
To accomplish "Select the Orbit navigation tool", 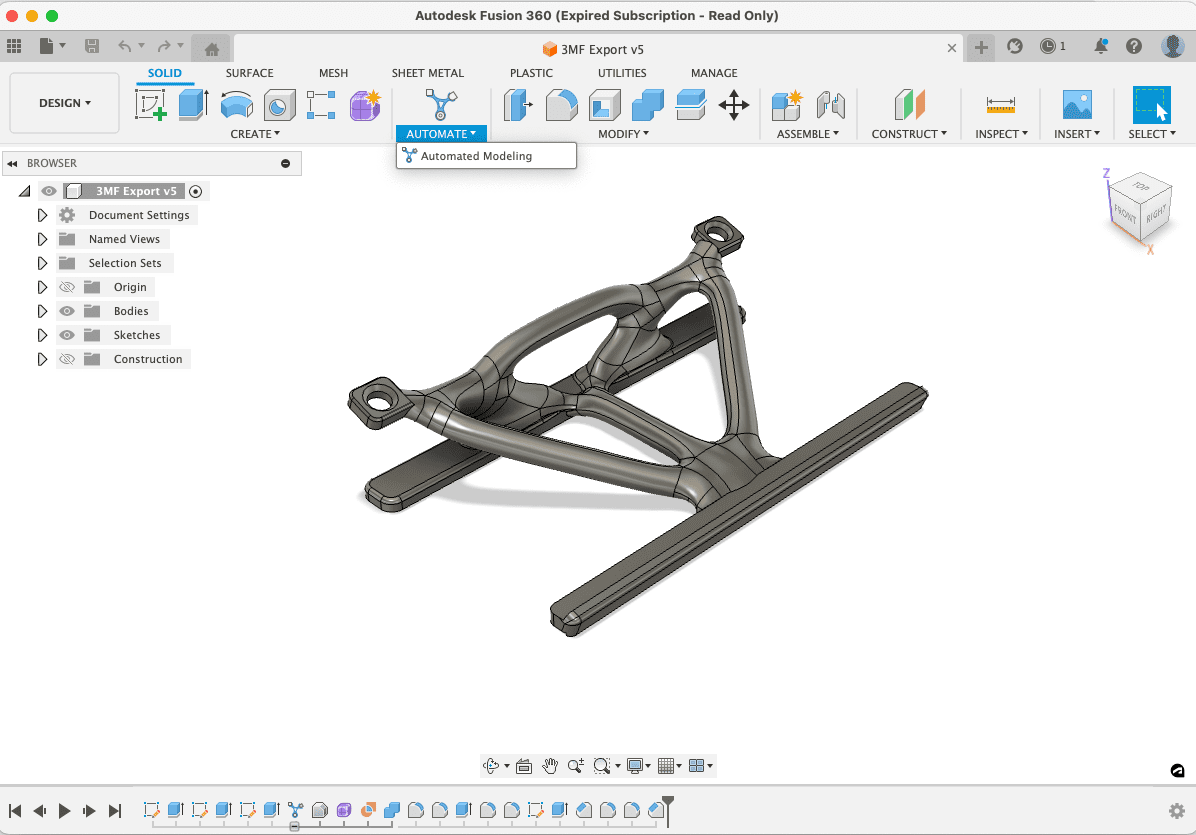I will coord(491,766).
